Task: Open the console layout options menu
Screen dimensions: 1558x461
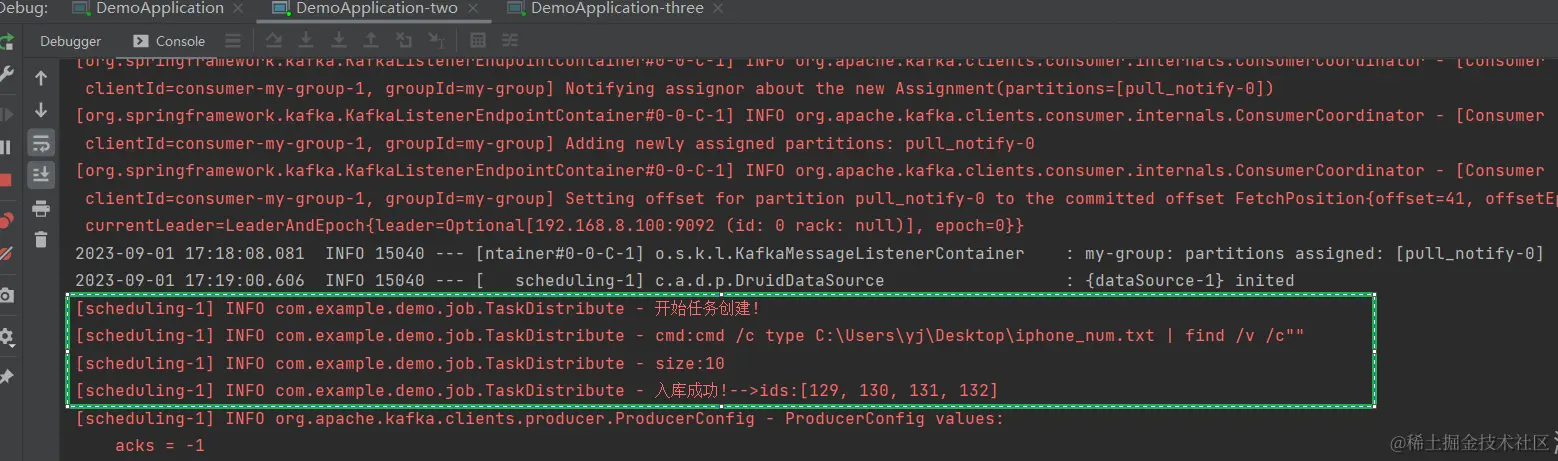Action: click(x=233, y=41)
